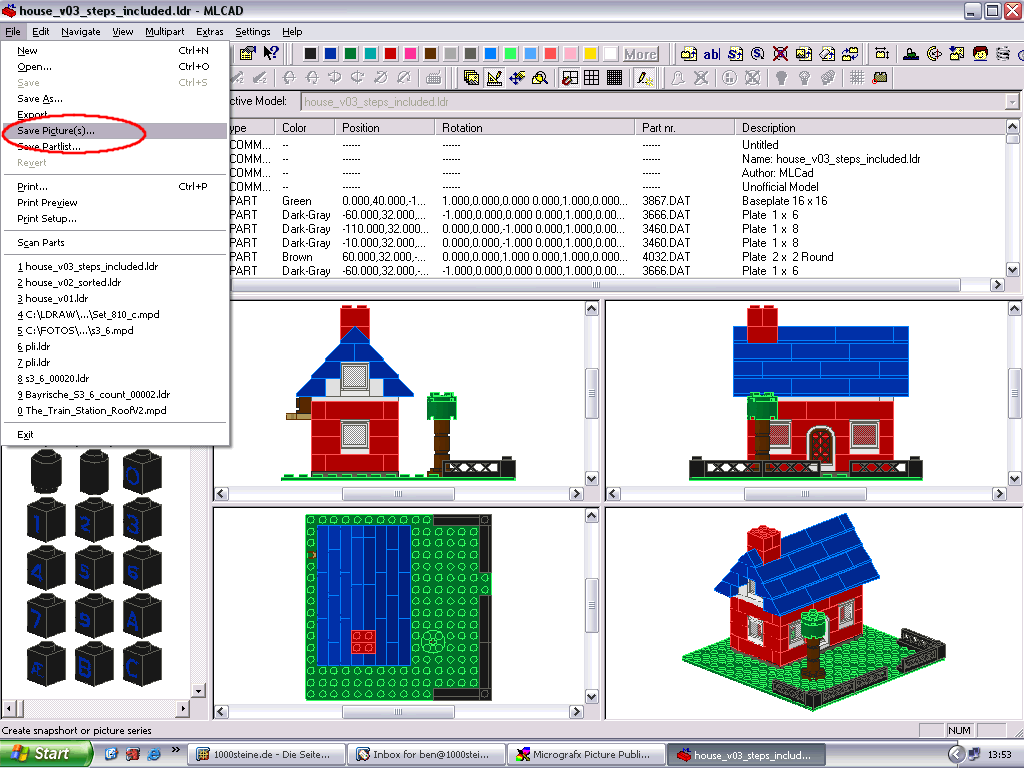Click the Windows Start button

45,754
